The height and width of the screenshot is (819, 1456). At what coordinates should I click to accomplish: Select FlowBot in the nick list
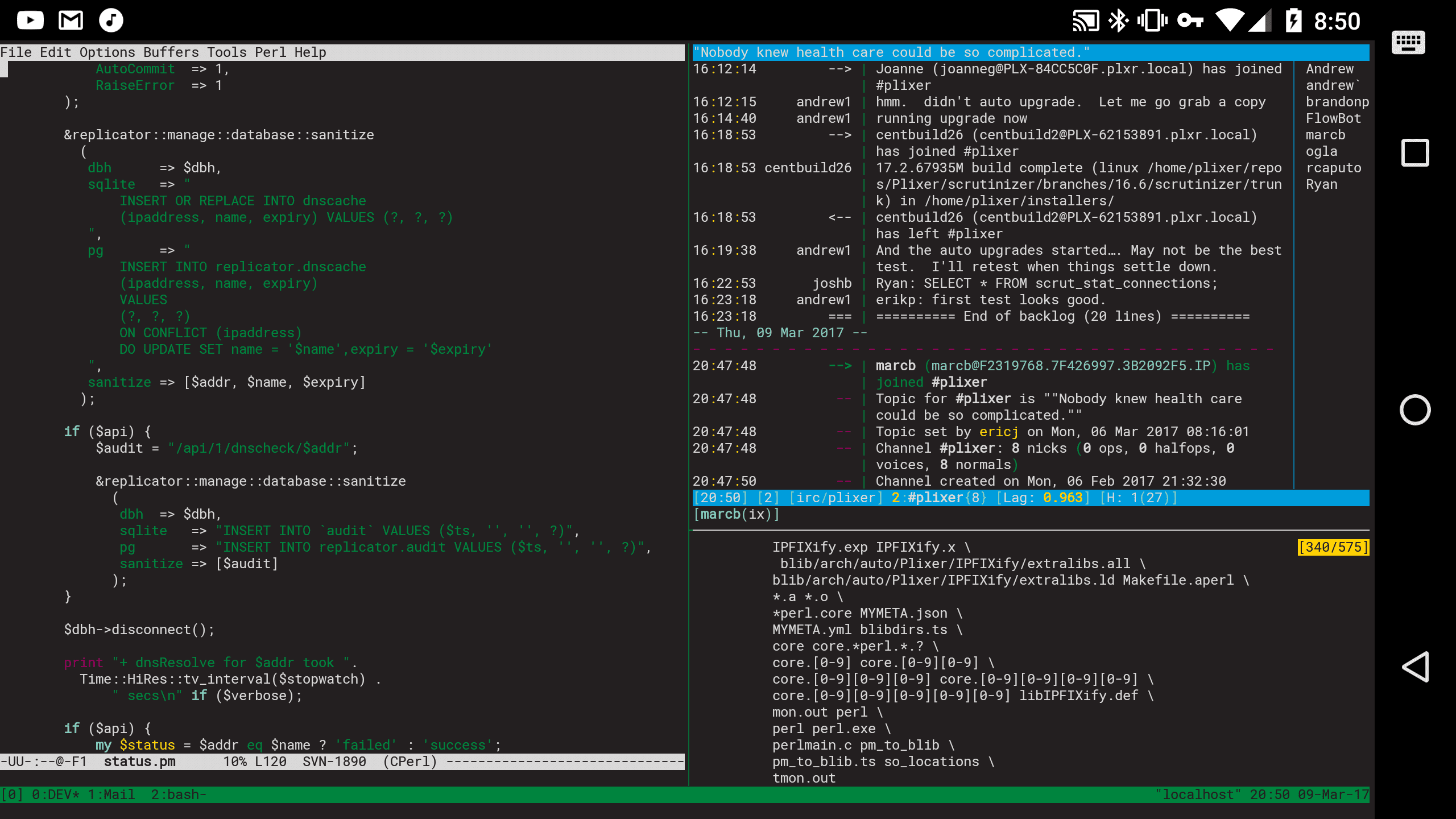(1333, 118)
